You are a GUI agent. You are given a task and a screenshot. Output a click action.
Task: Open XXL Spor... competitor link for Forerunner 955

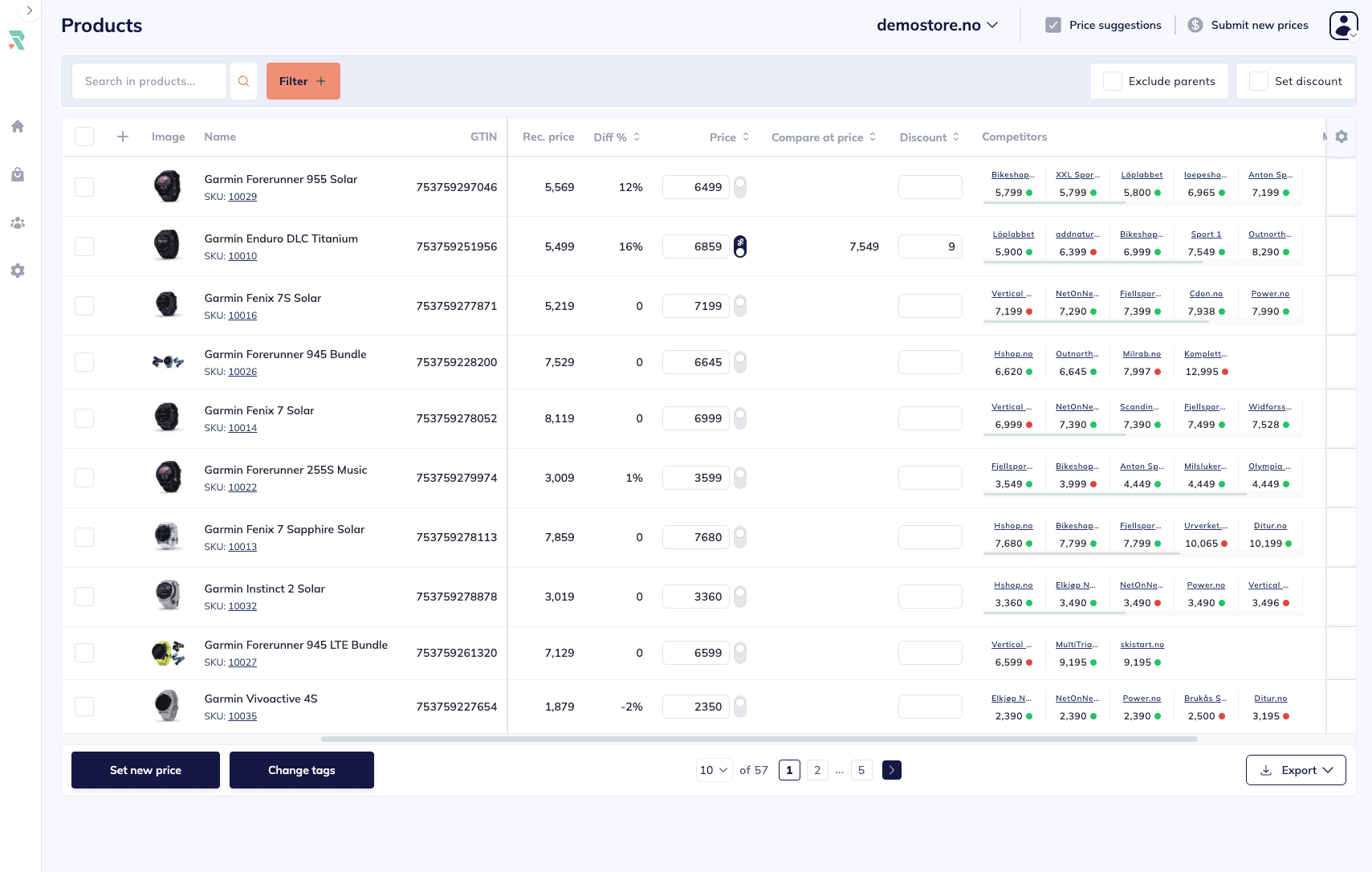pyautogui.click(x=1077, y=175)
